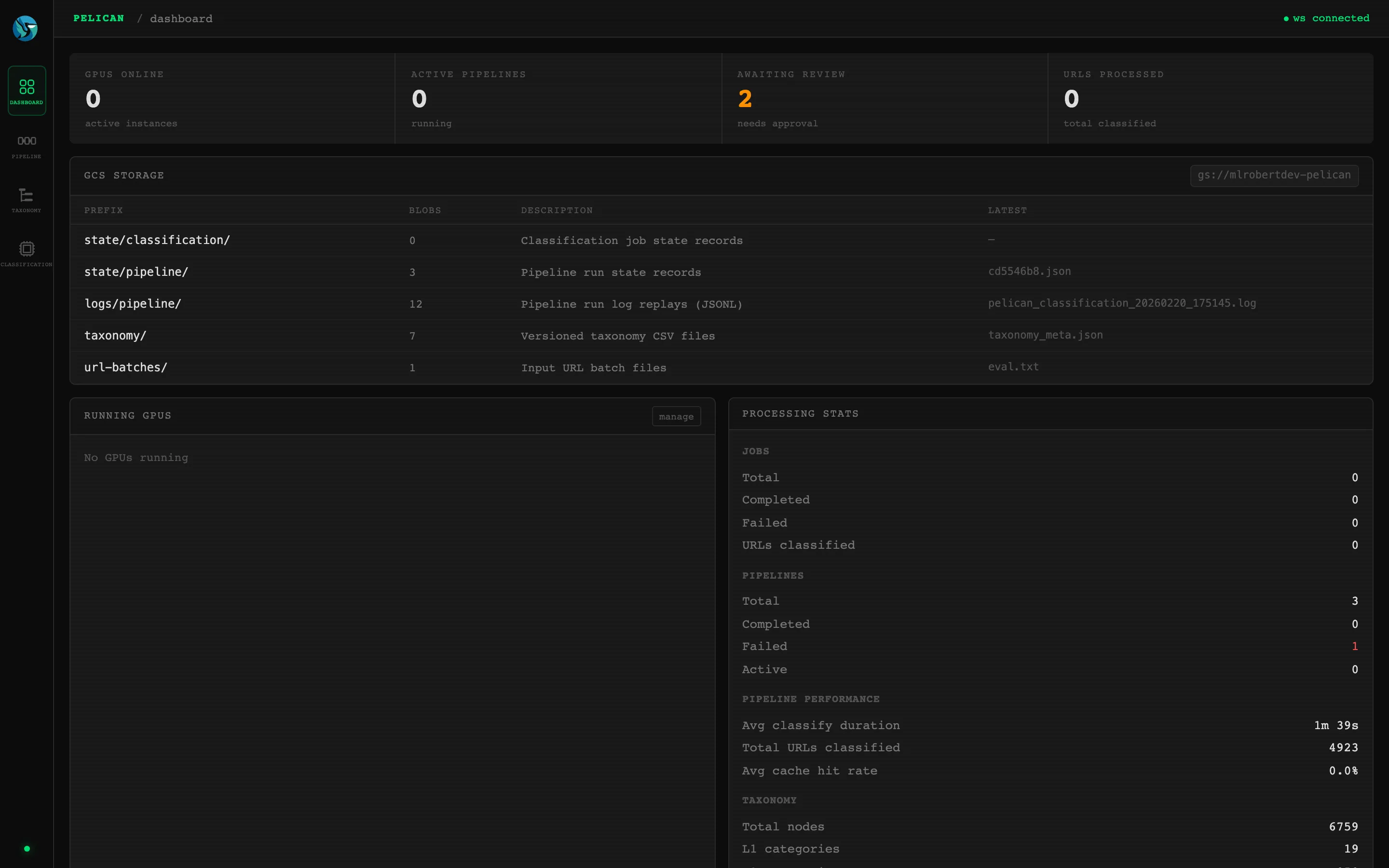
Task: Open the state/classification/ storage prefix
Action: [157, 240]
